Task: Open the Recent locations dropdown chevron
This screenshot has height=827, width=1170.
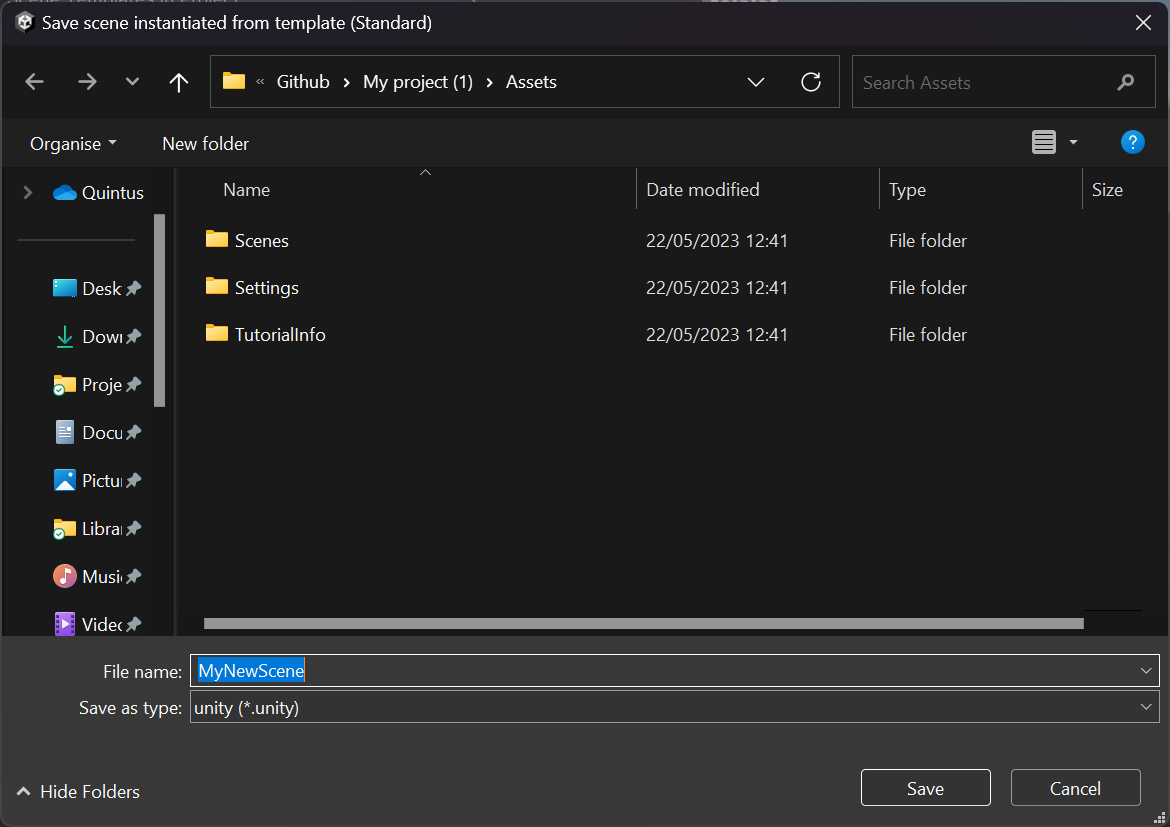Action: [x=132, y=82]
